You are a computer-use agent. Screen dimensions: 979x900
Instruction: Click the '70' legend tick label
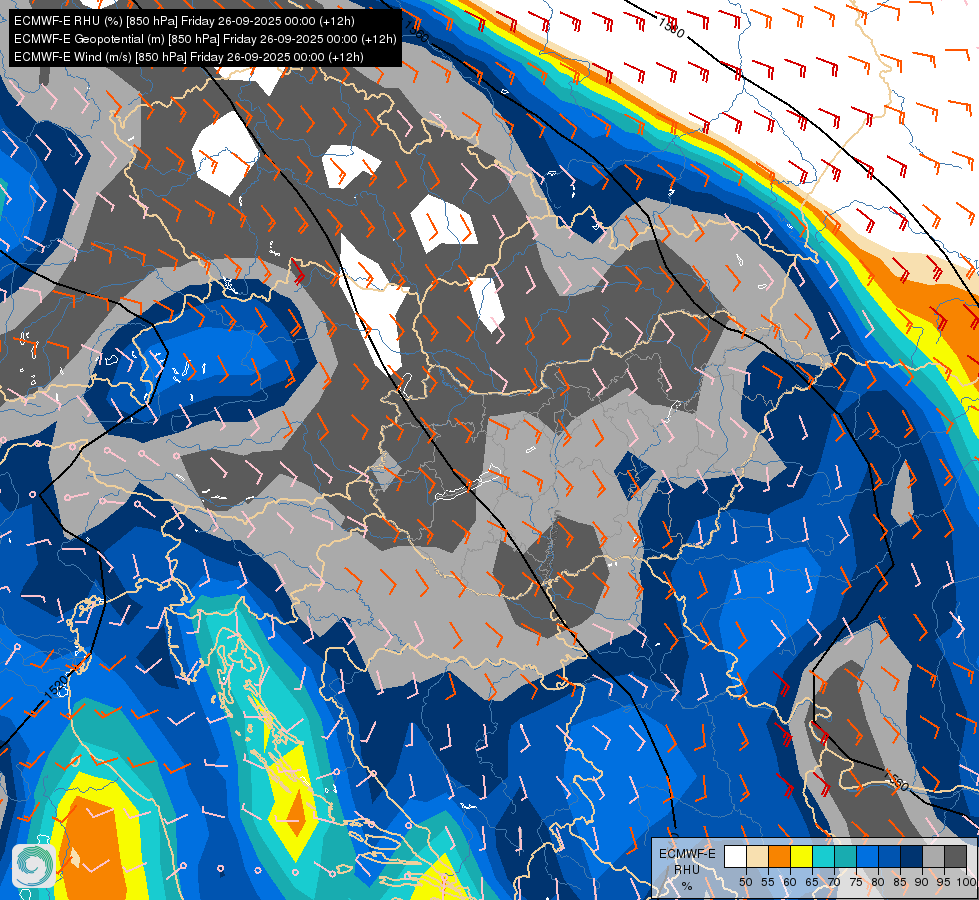point(834,882)
